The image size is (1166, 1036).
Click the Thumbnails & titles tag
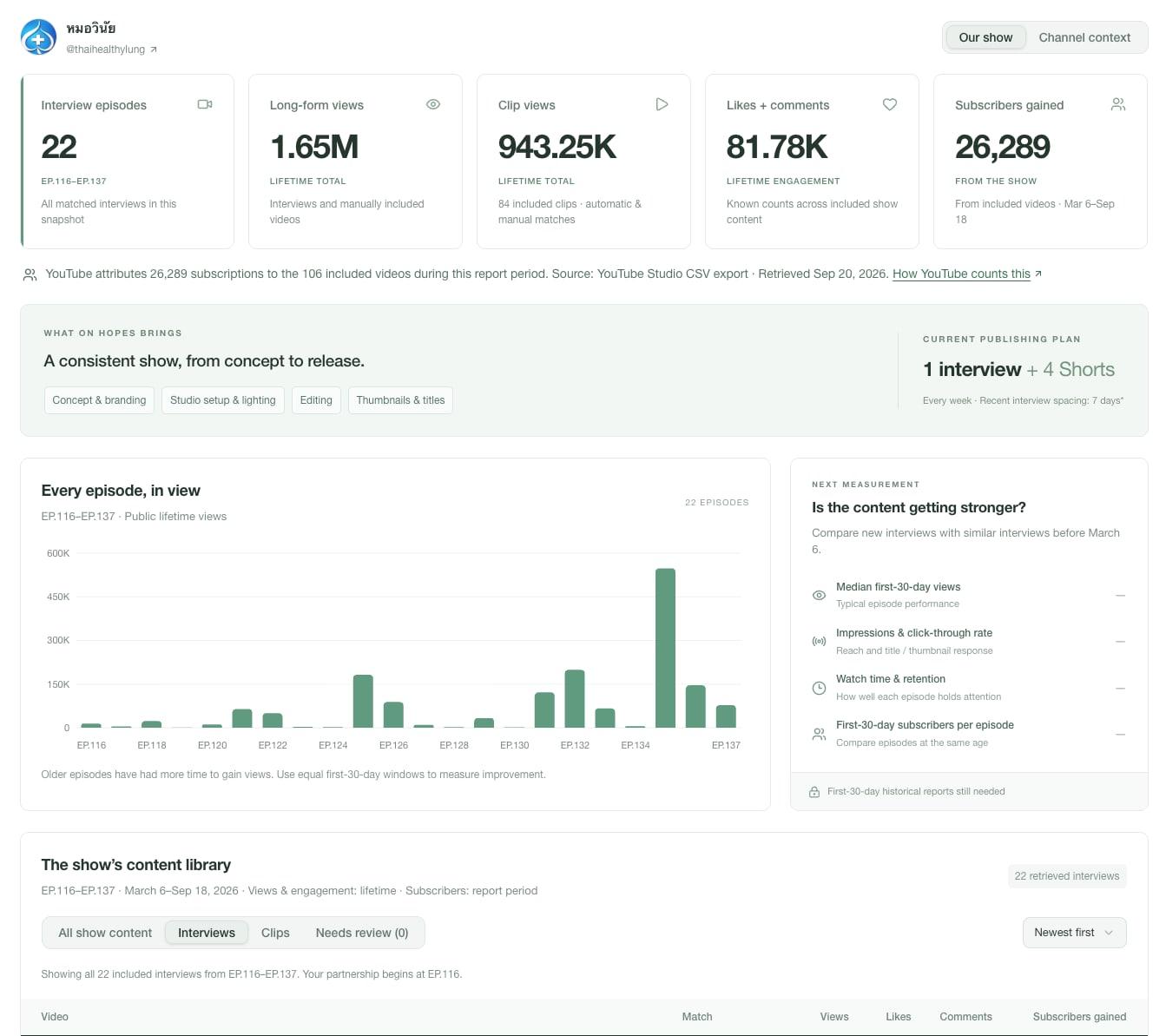click(400, 400)
